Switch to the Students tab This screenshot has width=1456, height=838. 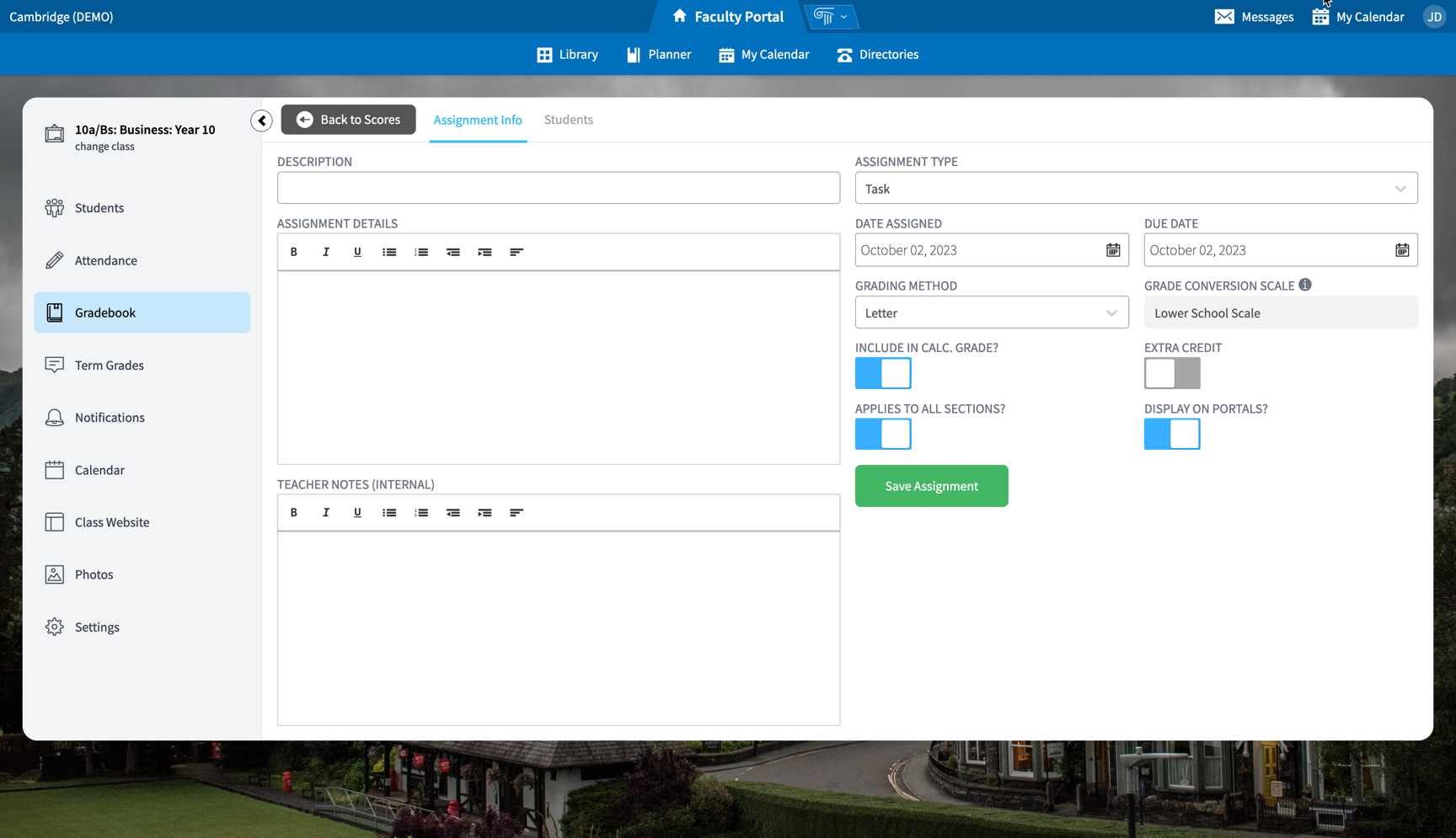point(569,120)
